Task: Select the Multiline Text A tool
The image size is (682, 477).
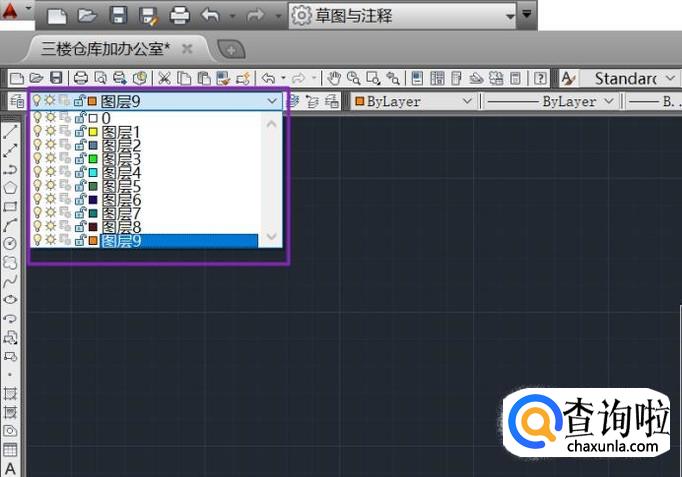Action: pyautogui.click(x=10, y=469)
